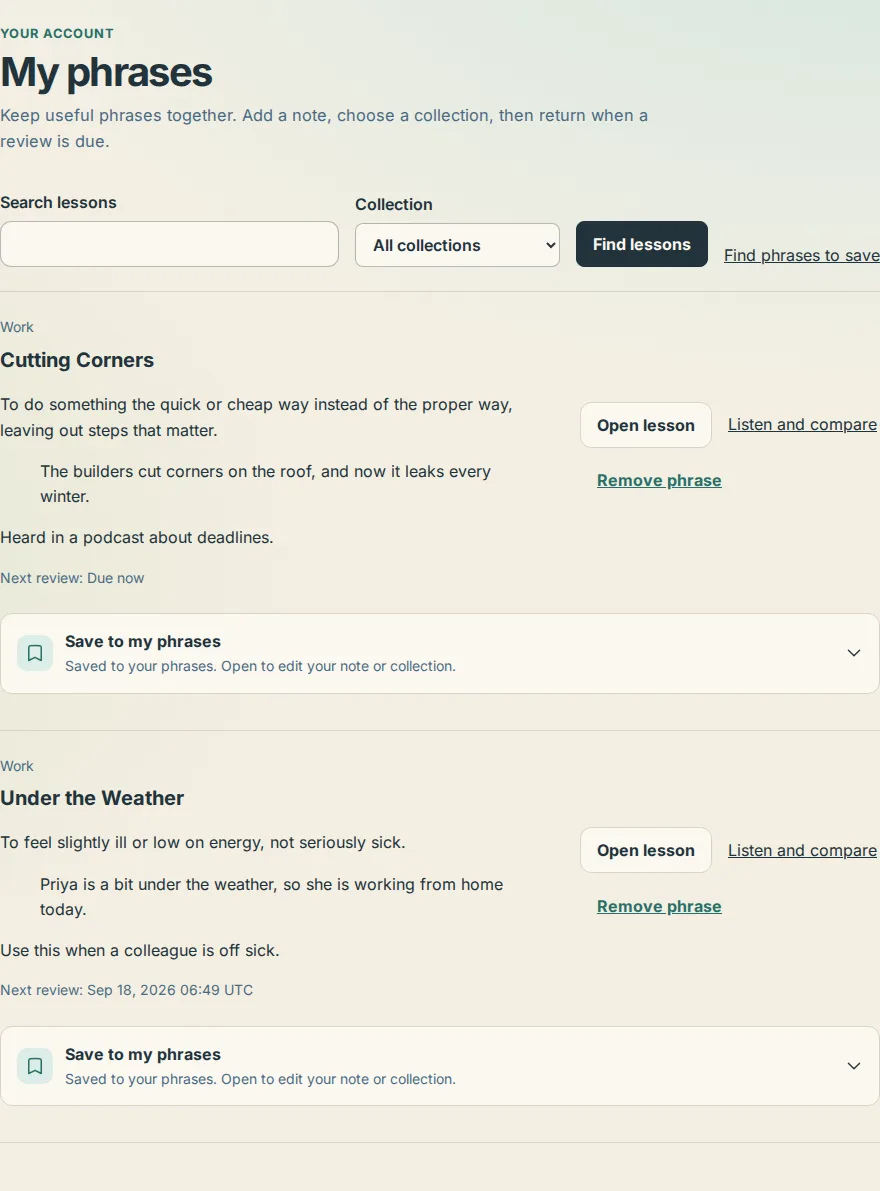Viewport: 880px width, 1191px height.
Task: Click the Next review: Due now text
Action: (x=72, y=578)
